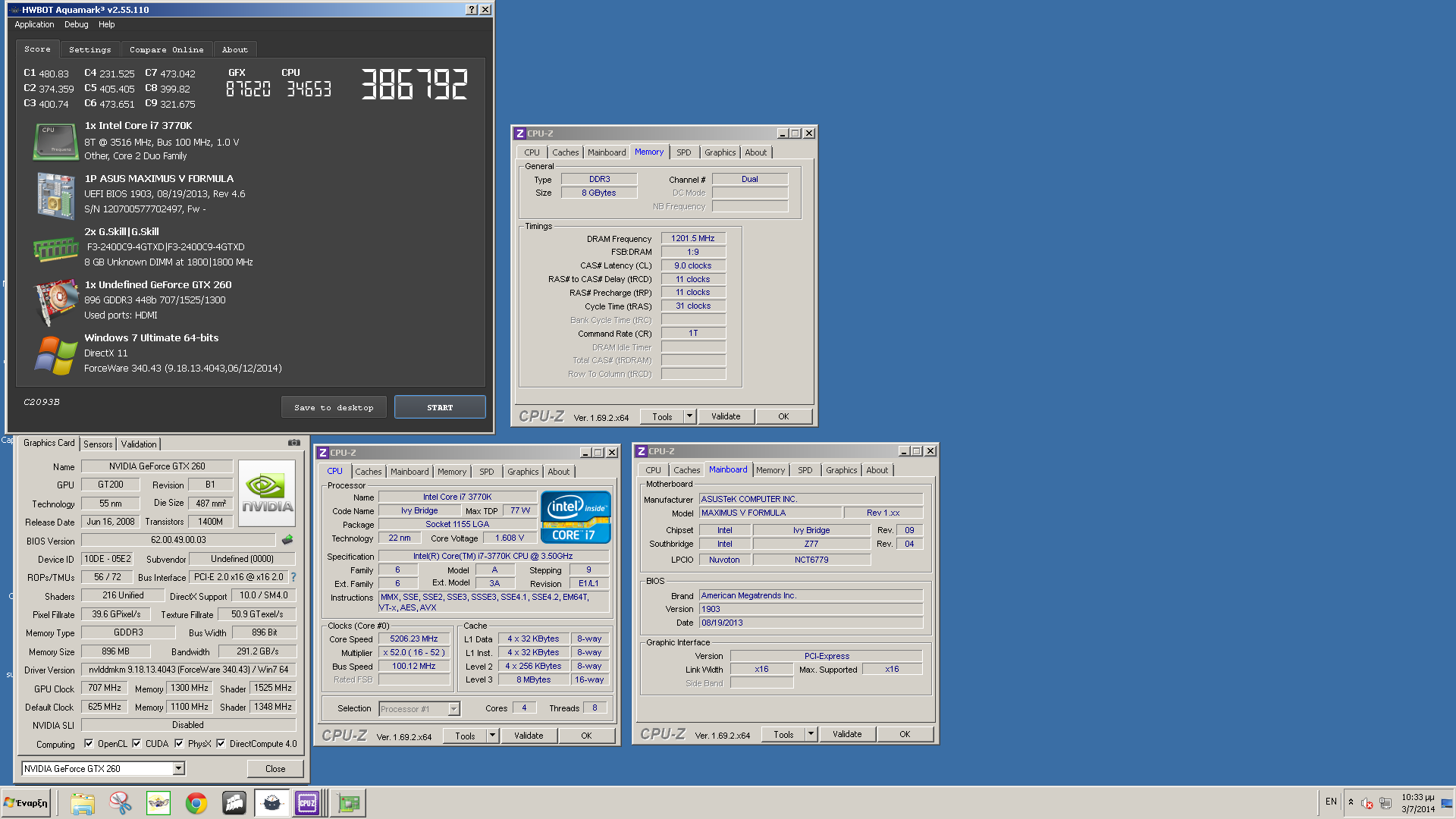Open the Start menu

[26, 803]
